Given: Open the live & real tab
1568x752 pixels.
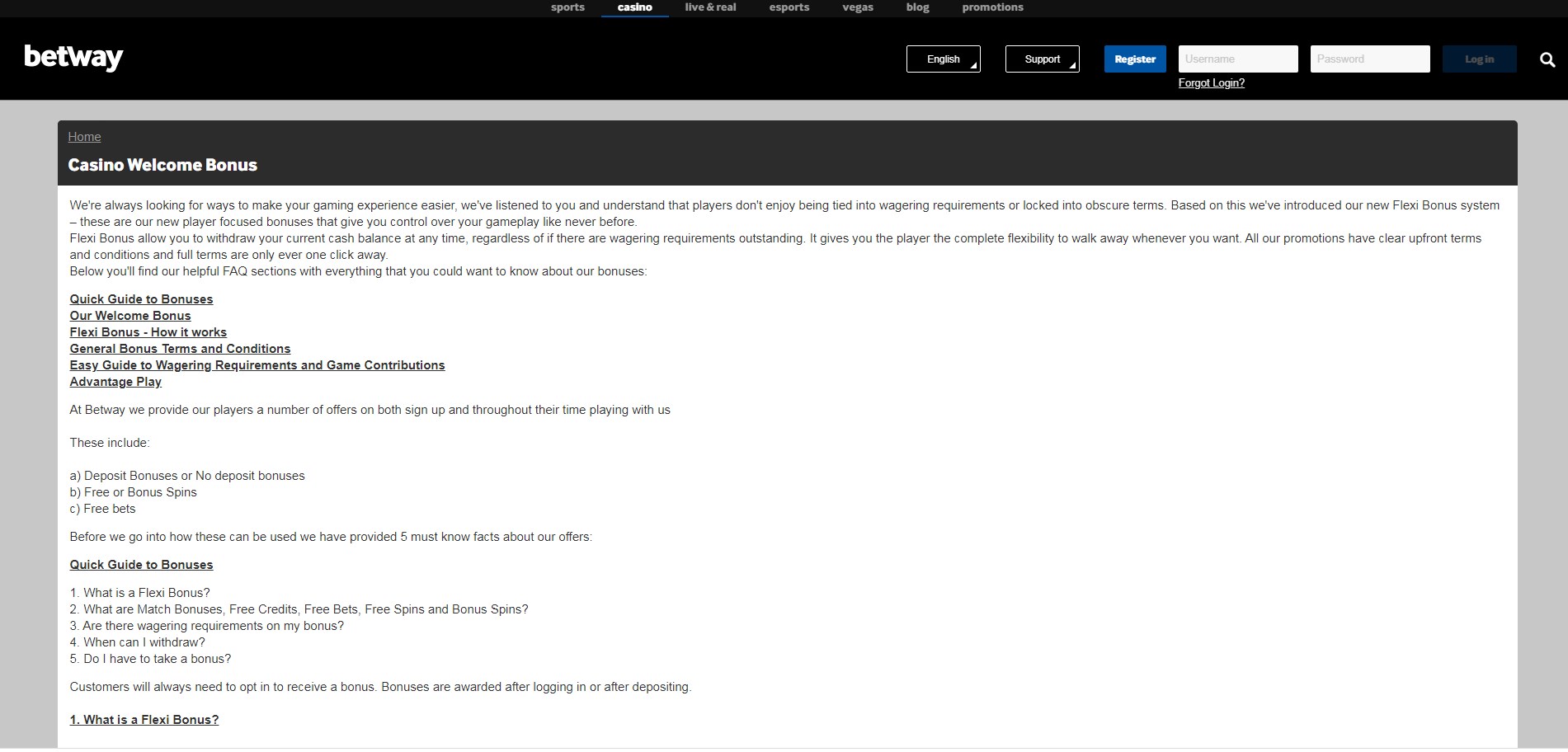Looking at the screenshot, I should click(x=710, y=7).
